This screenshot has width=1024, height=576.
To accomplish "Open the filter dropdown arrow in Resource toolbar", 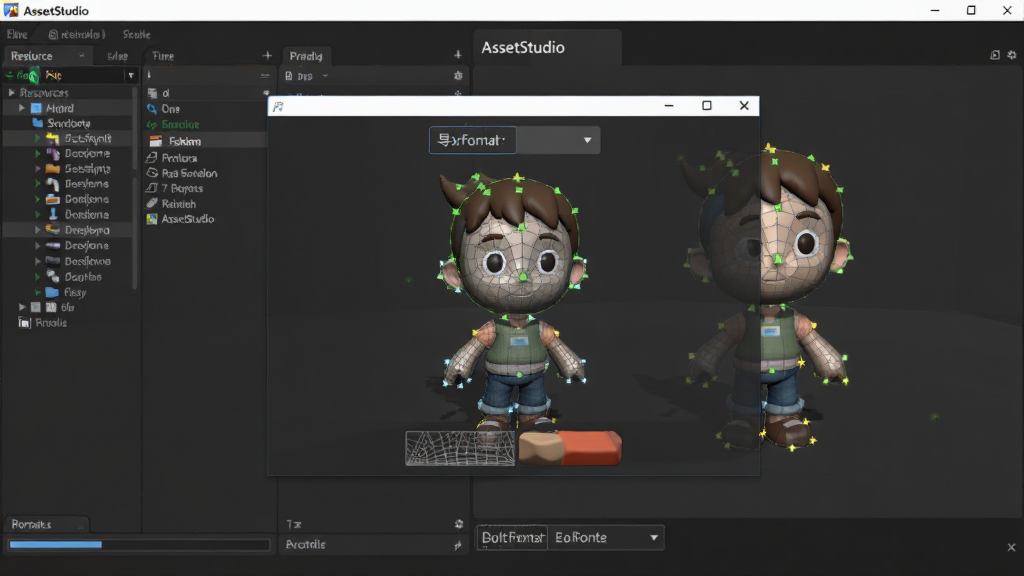I will 131,76.
